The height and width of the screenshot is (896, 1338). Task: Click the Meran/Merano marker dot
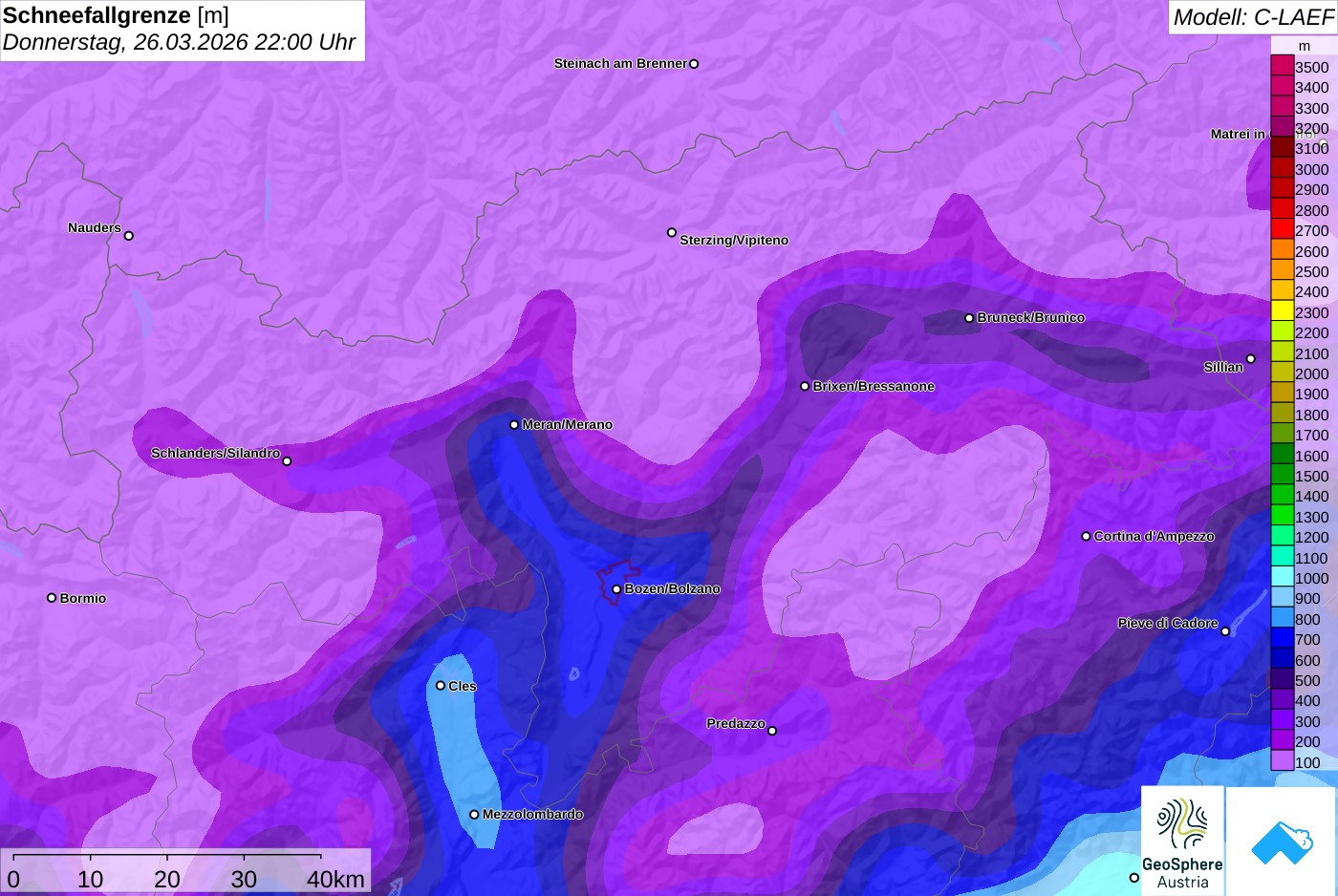[x=514, y=424]
